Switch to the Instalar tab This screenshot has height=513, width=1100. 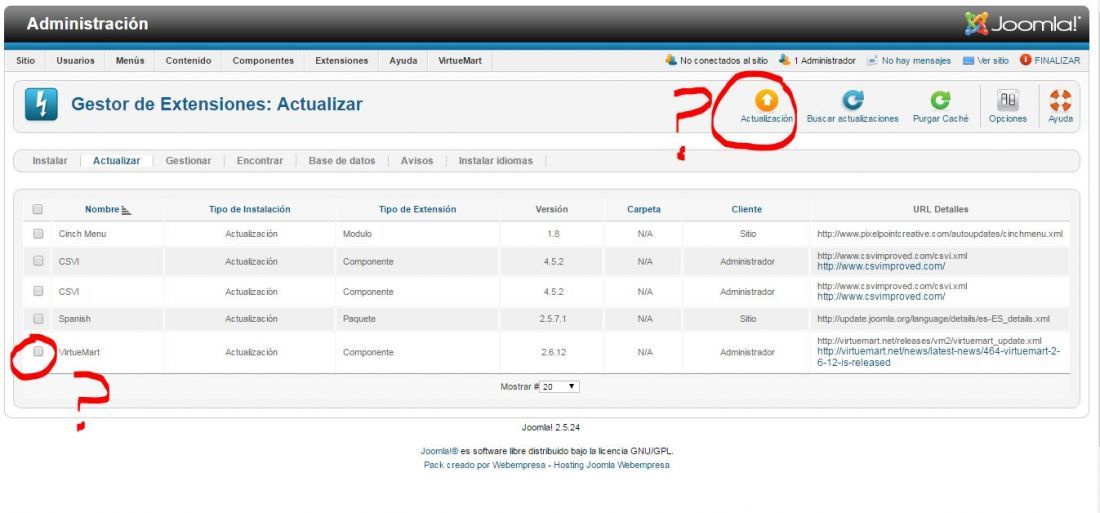pos(50,161)
